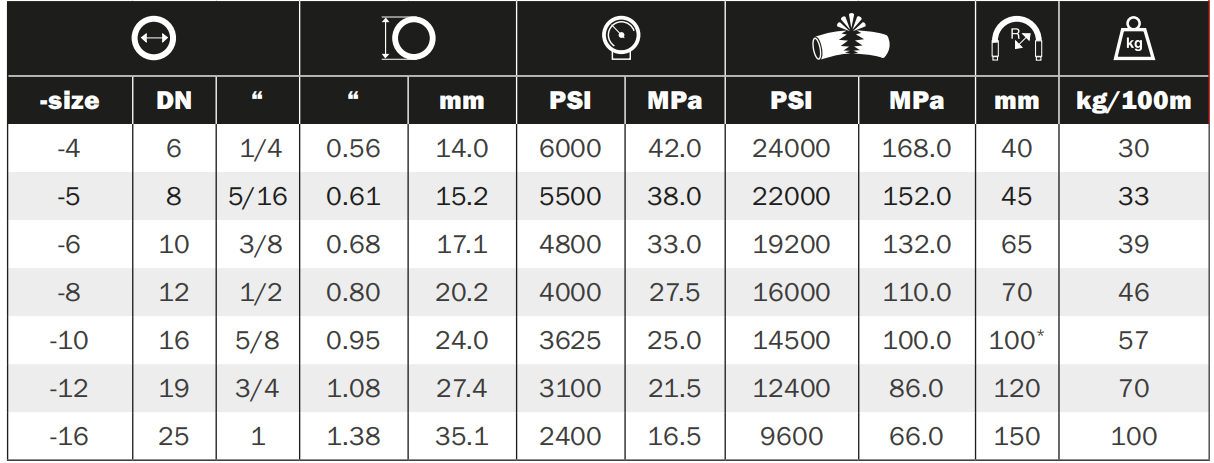The width and height of the screenshot is (1214, 463).
Task: Click the -4 size row cell
Action: [x=68, y=149]
